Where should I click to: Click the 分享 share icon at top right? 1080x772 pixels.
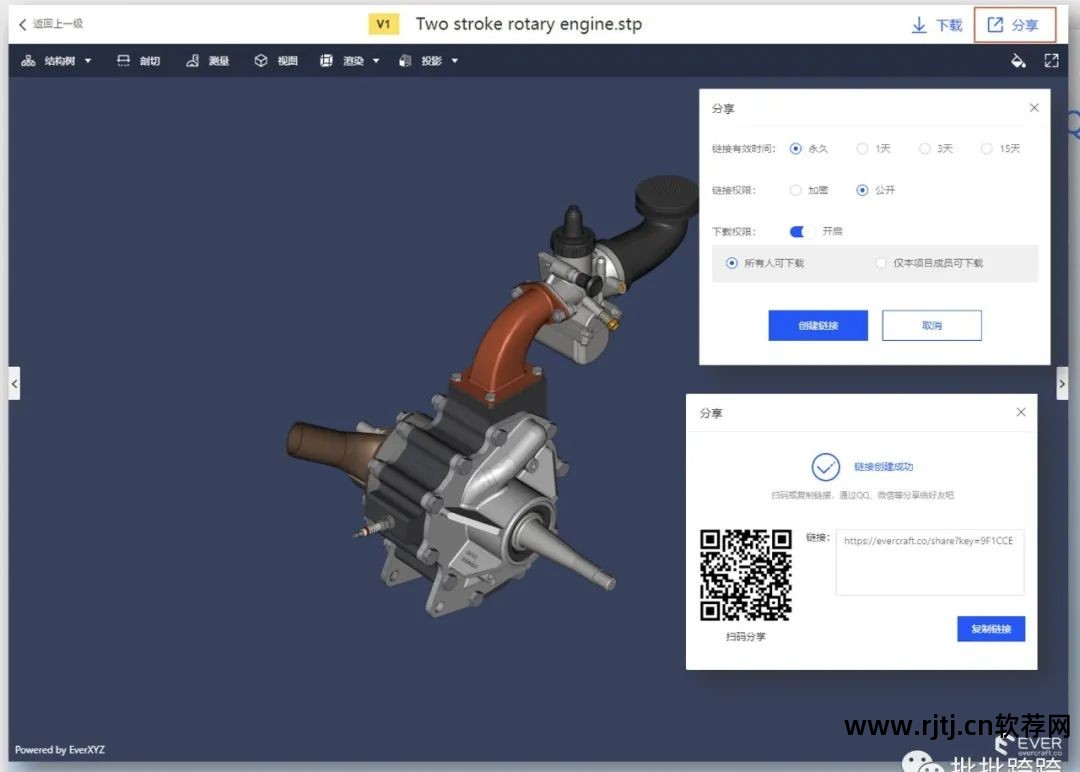[x=995, y=25]
